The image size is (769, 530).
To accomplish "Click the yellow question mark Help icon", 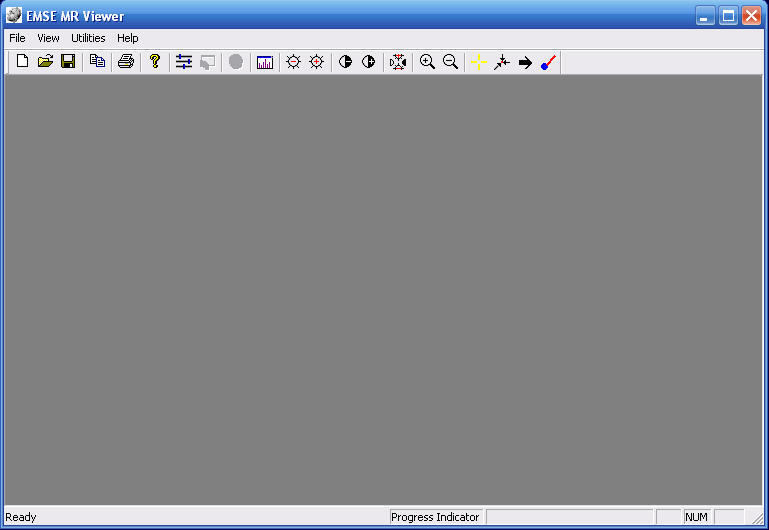I will coord(155,62).
